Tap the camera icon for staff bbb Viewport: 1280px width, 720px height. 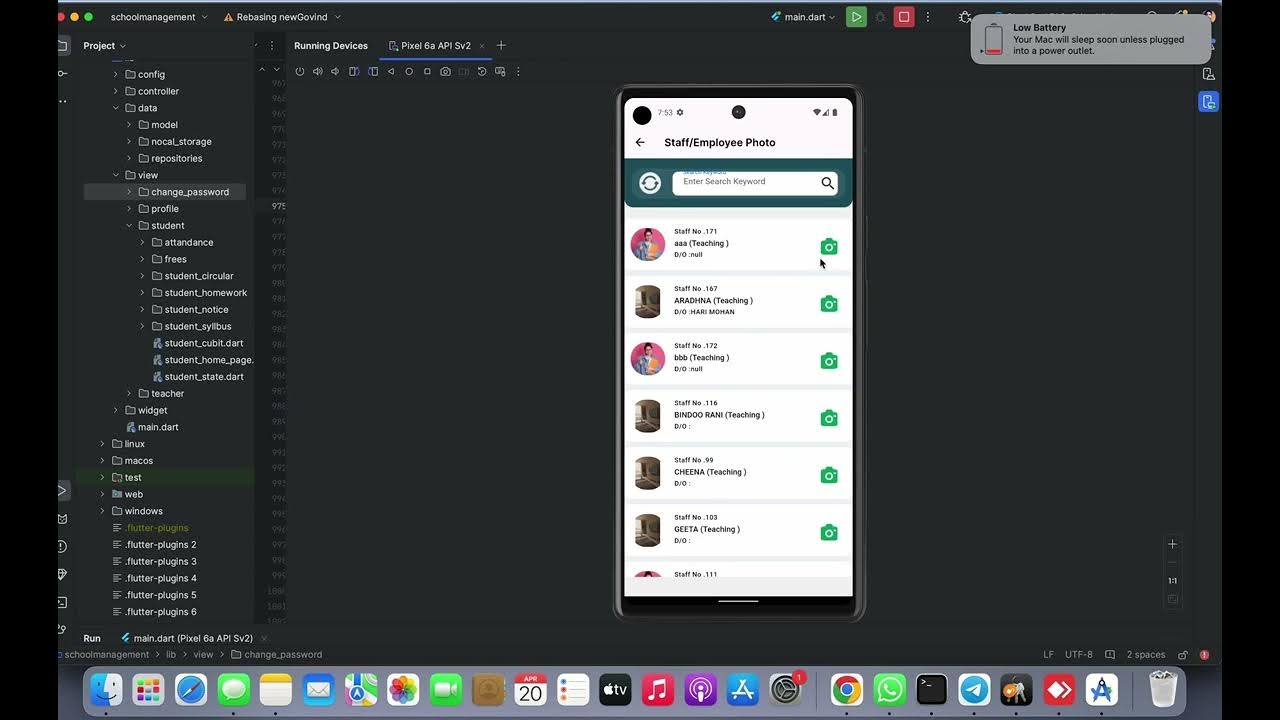click(x=829, y=361)
